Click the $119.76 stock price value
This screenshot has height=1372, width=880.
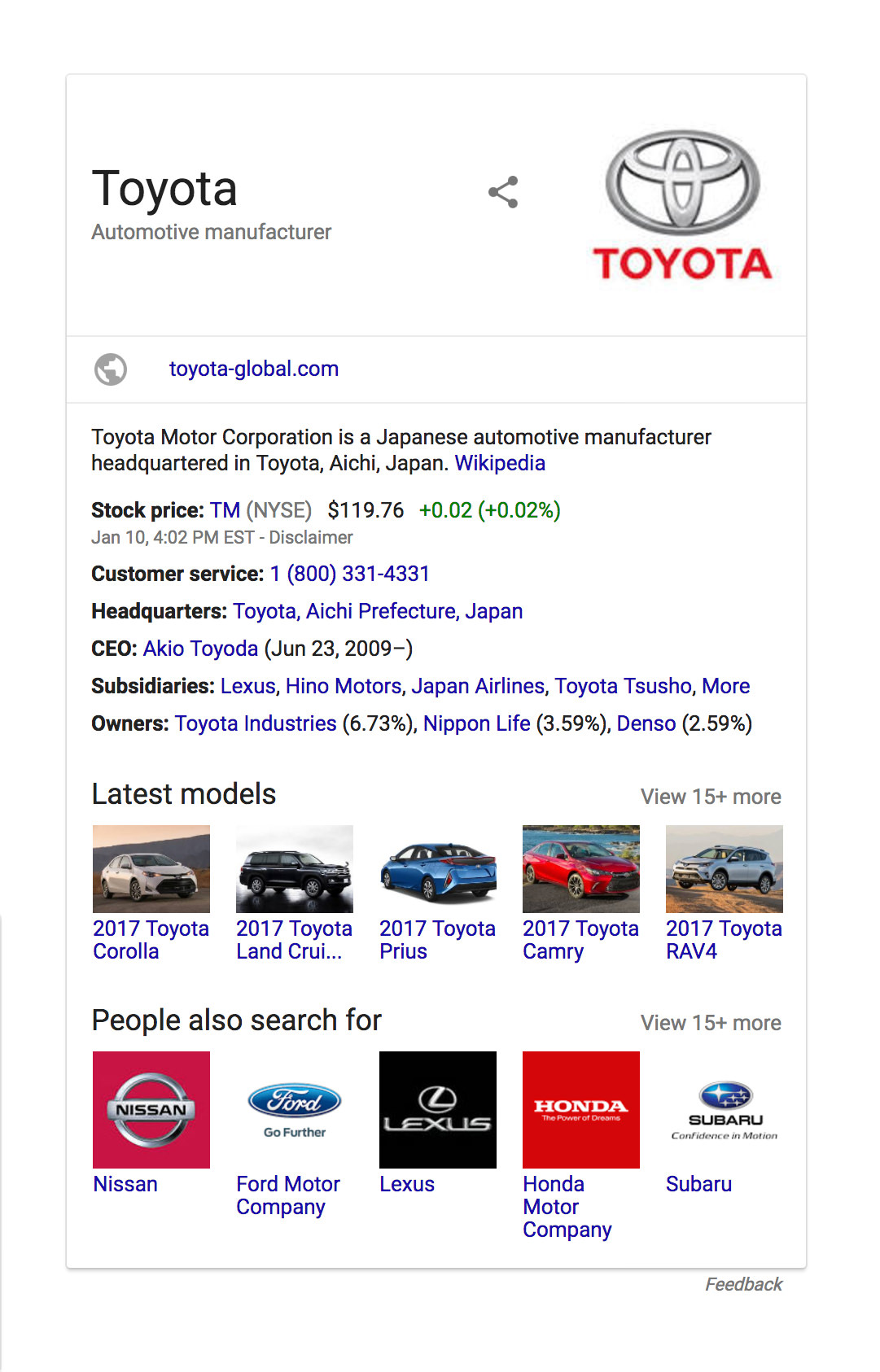pos(366,510)
